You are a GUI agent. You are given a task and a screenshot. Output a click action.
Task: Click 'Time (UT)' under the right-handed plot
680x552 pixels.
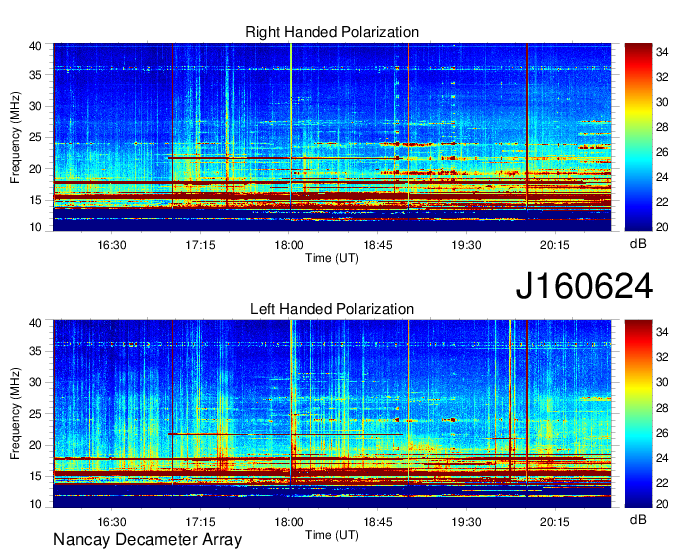332,258
